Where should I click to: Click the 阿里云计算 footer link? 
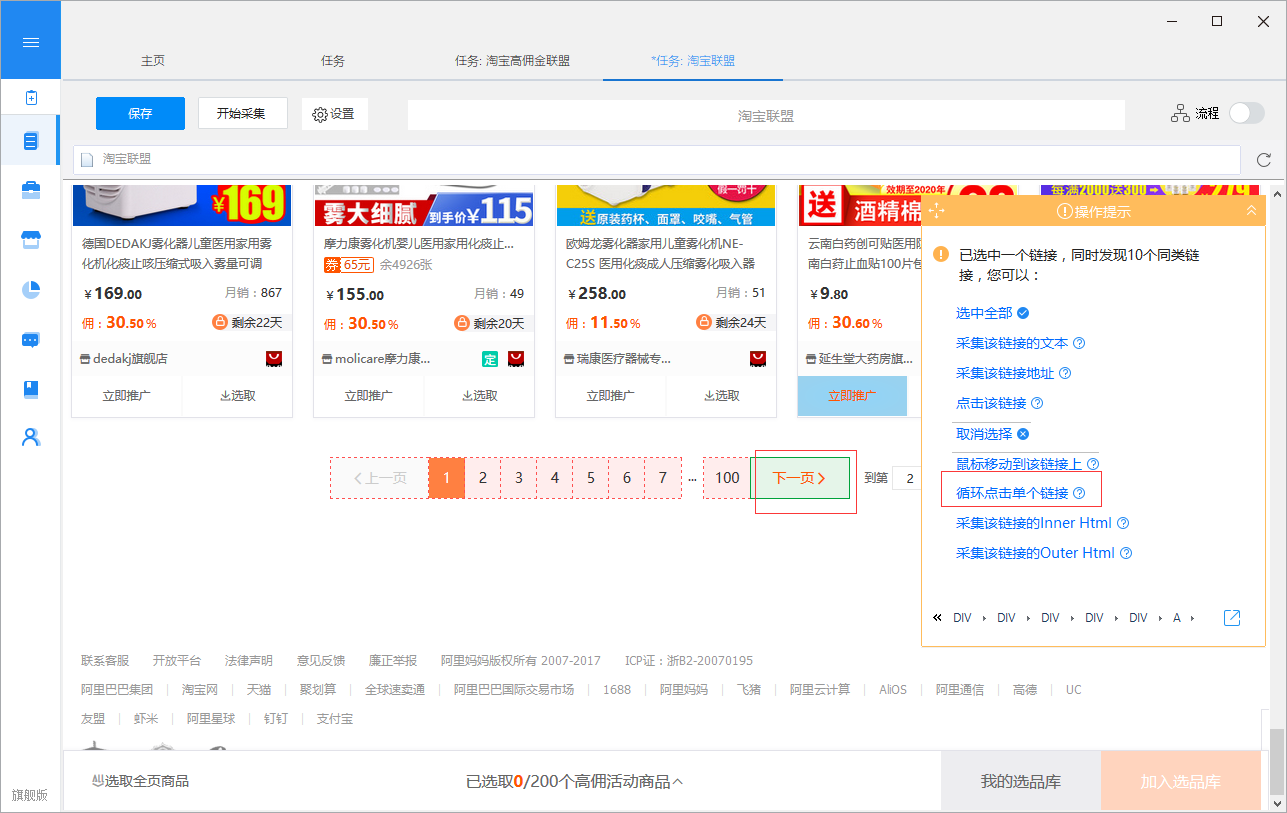coord(820,690)
